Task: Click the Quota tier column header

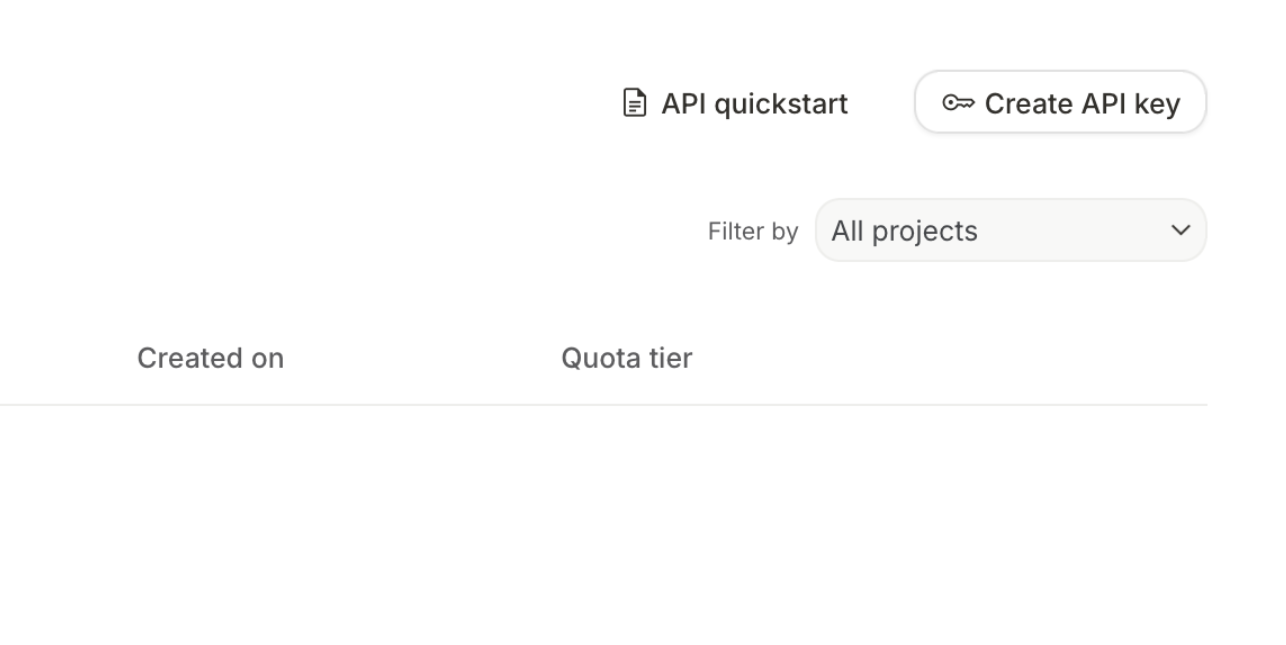Action: (x=625, y=357)
